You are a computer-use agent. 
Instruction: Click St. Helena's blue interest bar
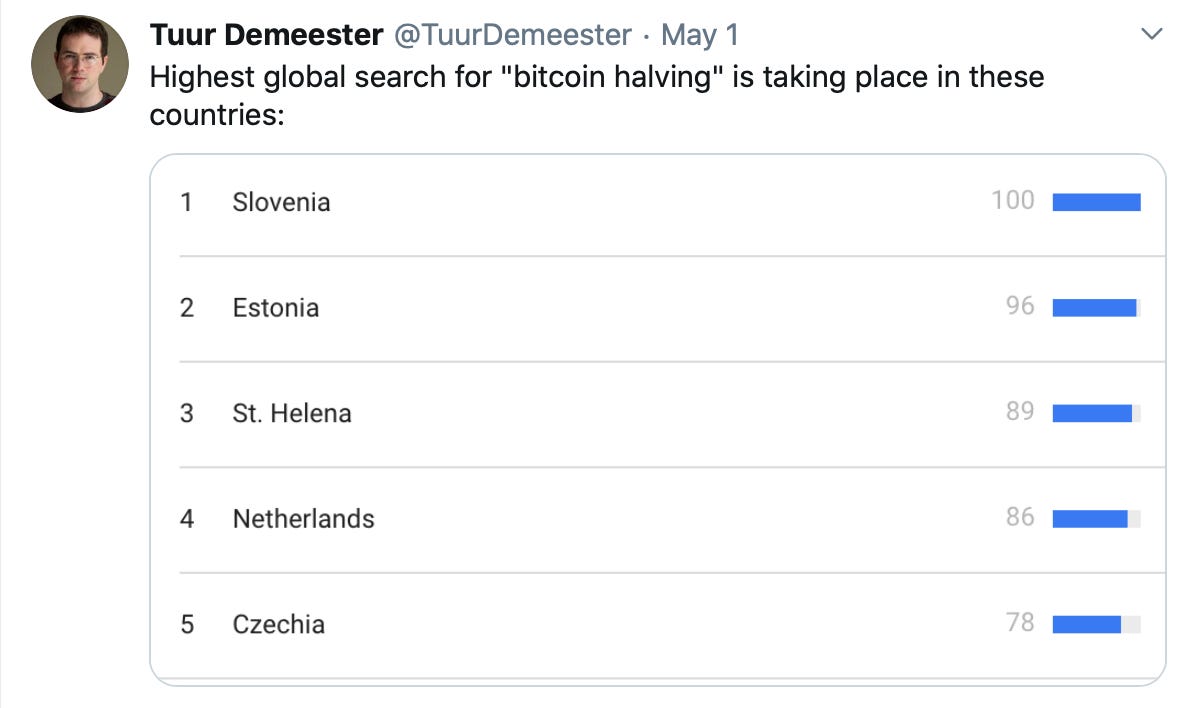pos(1092,413)
